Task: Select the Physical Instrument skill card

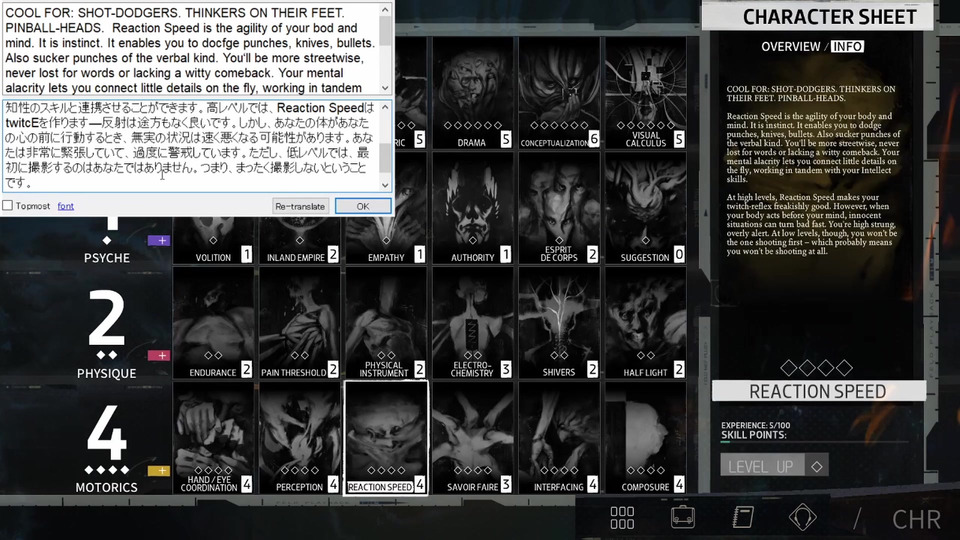Action: click(386, 323)
